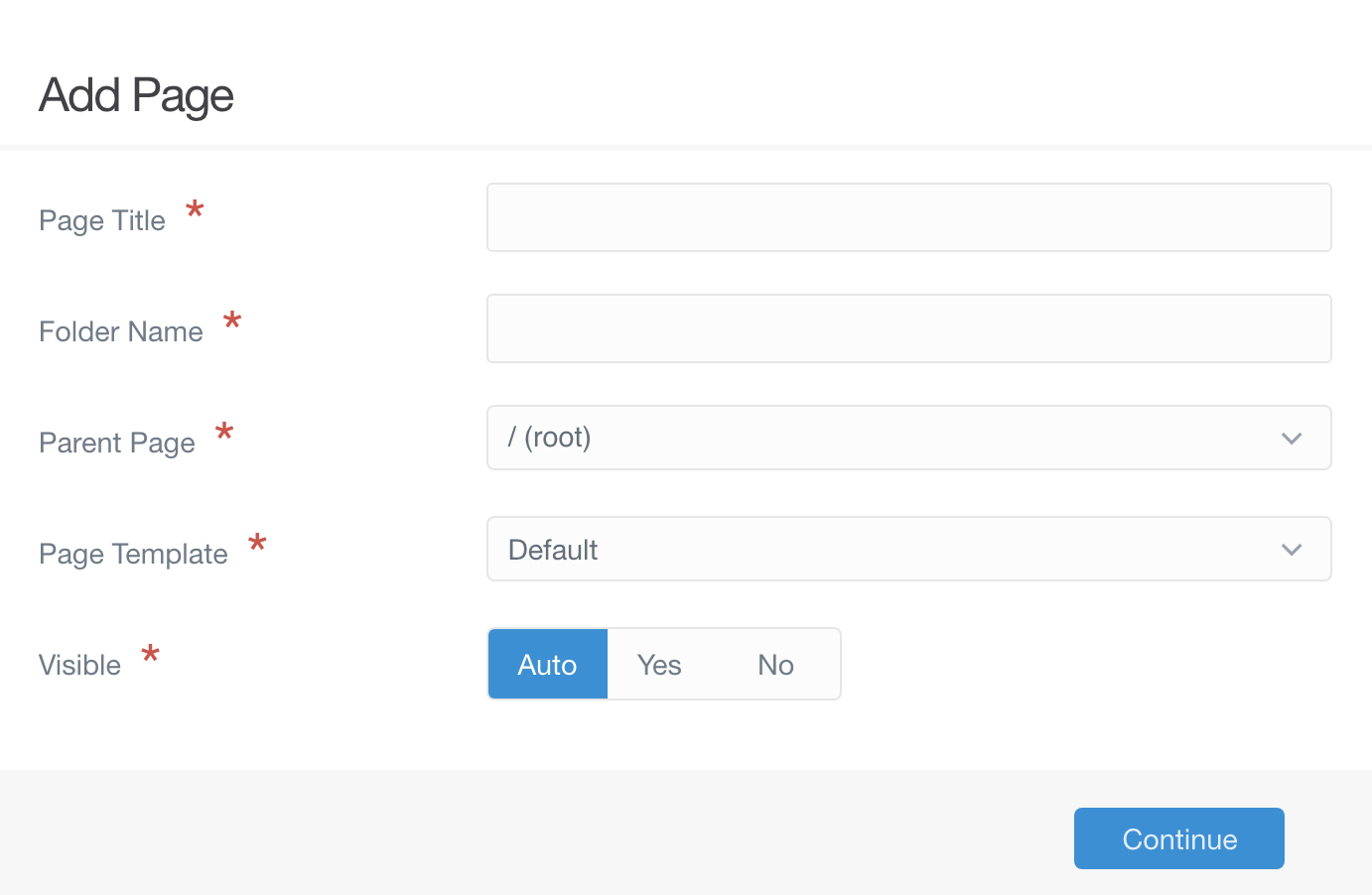Click the red asterisk beside Page Template
Screen dimensions: 1372x895
click(257, 544)
